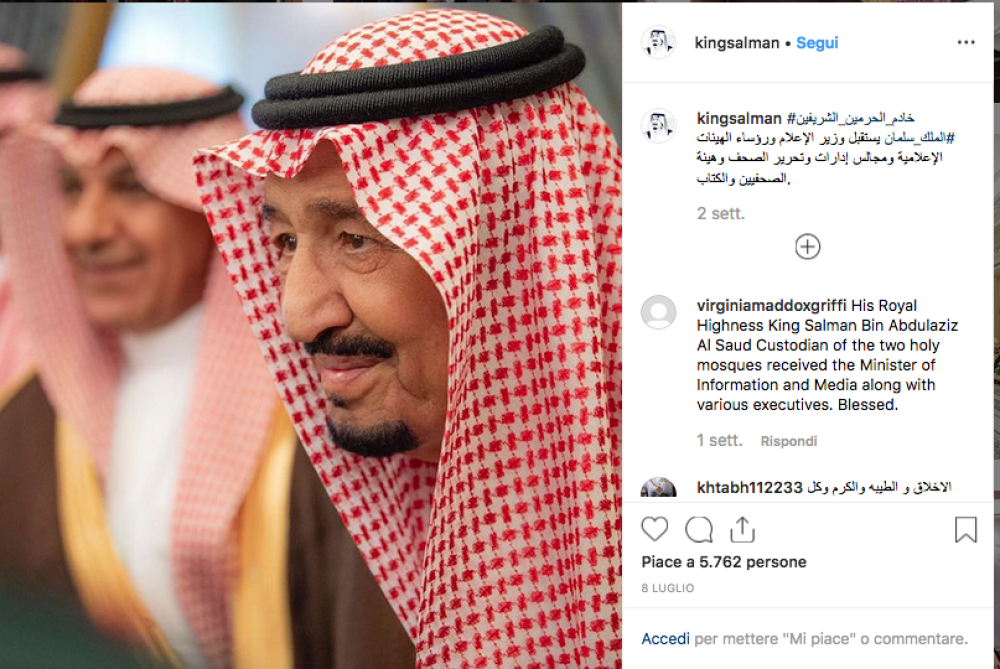Like the post with the heart icon
This screenshot has width=1000, height=669.
coord(654,529)
